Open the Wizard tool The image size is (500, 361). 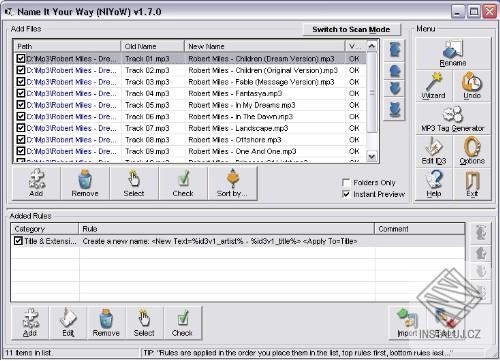(434, 86)
